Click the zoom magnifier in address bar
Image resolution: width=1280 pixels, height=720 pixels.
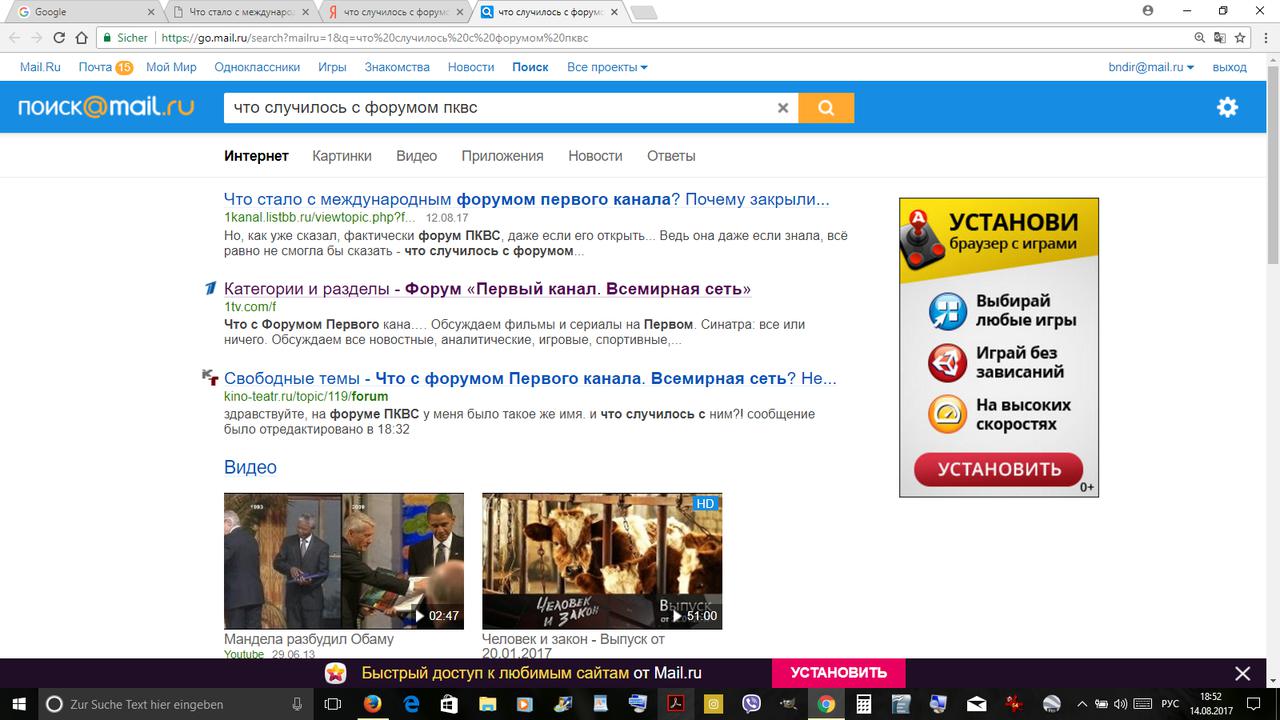point(1200,38)
